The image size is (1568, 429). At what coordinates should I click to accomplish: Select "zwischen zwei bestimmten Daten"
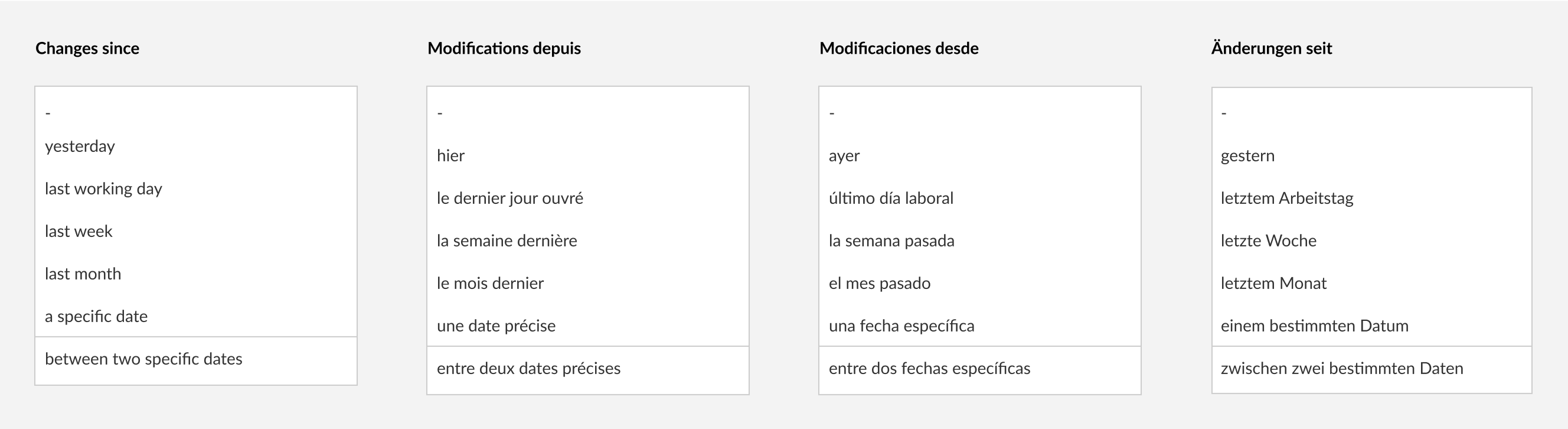1341,368
